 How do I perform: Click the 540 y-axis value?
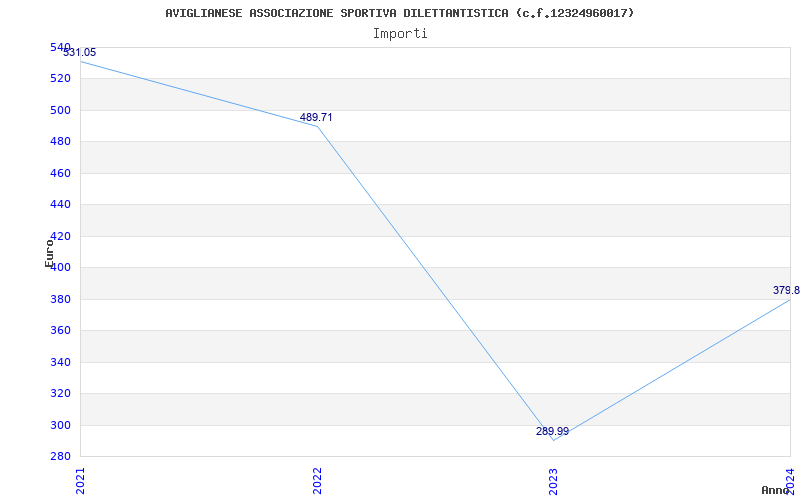[x=60, y=47]
